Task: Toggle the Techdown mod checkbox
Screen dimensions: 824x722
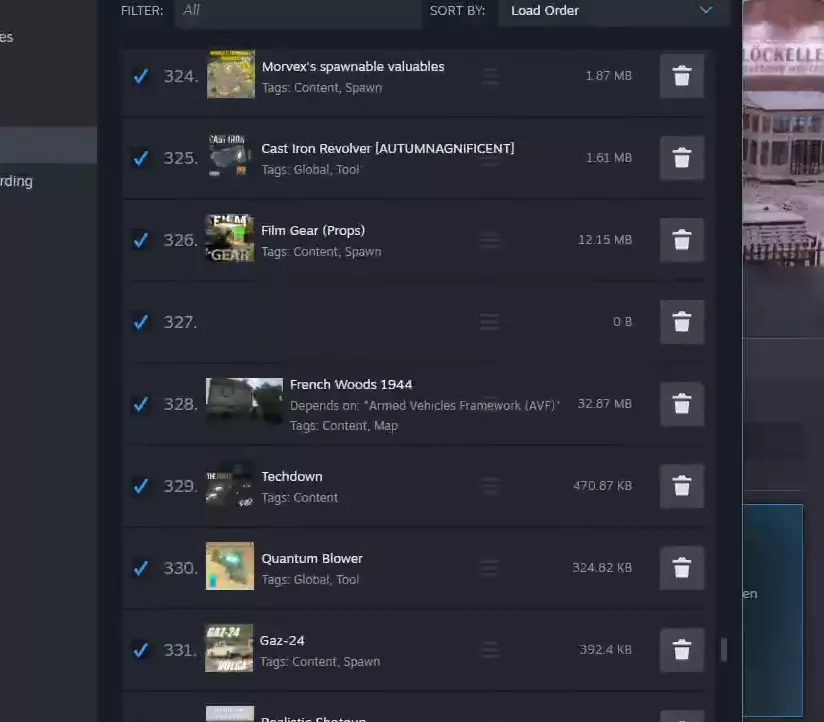Action: [140, 486]
